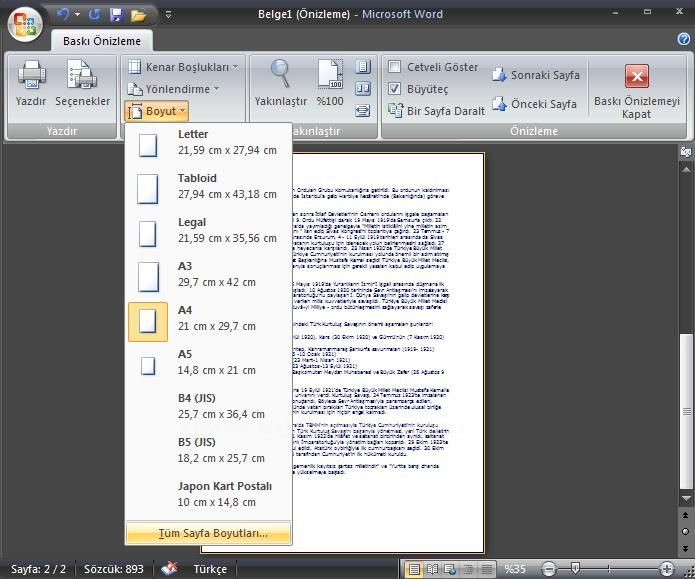The image size is (695, 579).
Task: Click Türkçe language in status bar
Action: click(210, 569)
